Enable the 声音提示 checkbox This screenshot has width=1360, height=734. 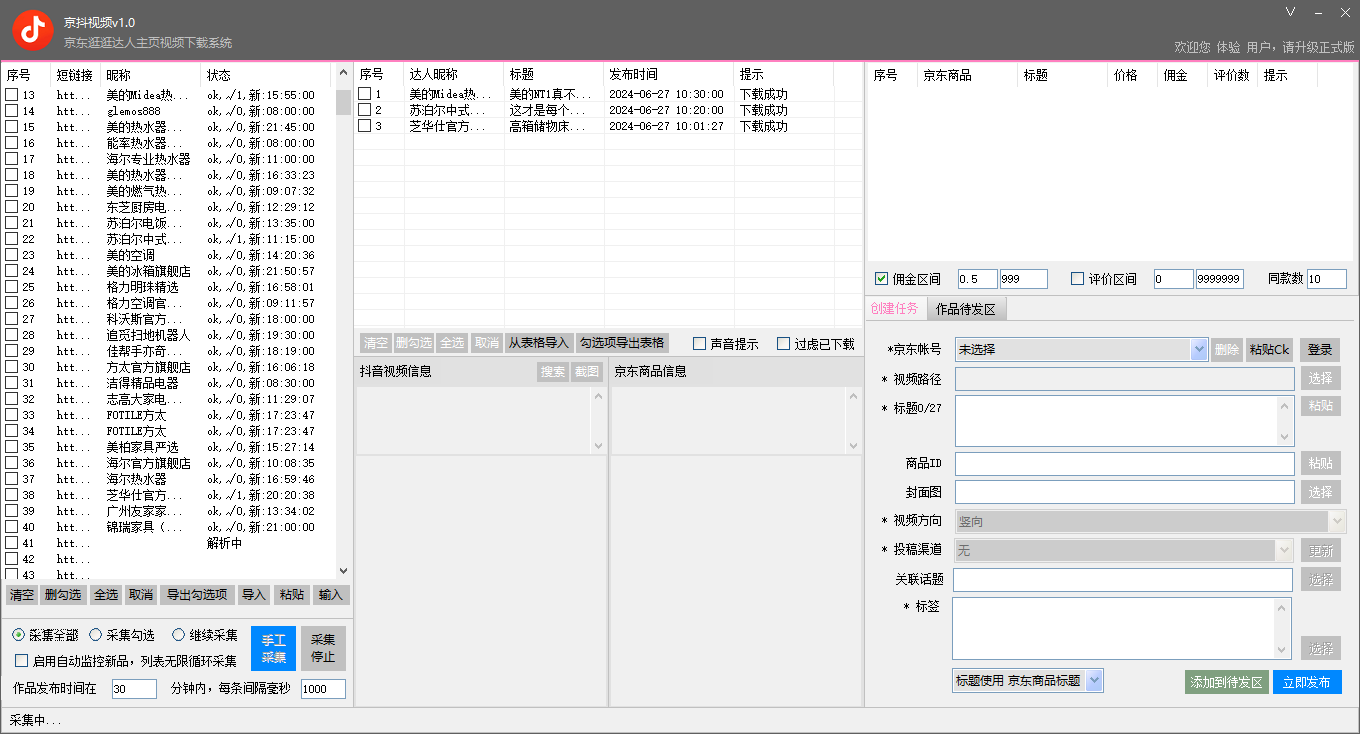[x=700, y=344]
